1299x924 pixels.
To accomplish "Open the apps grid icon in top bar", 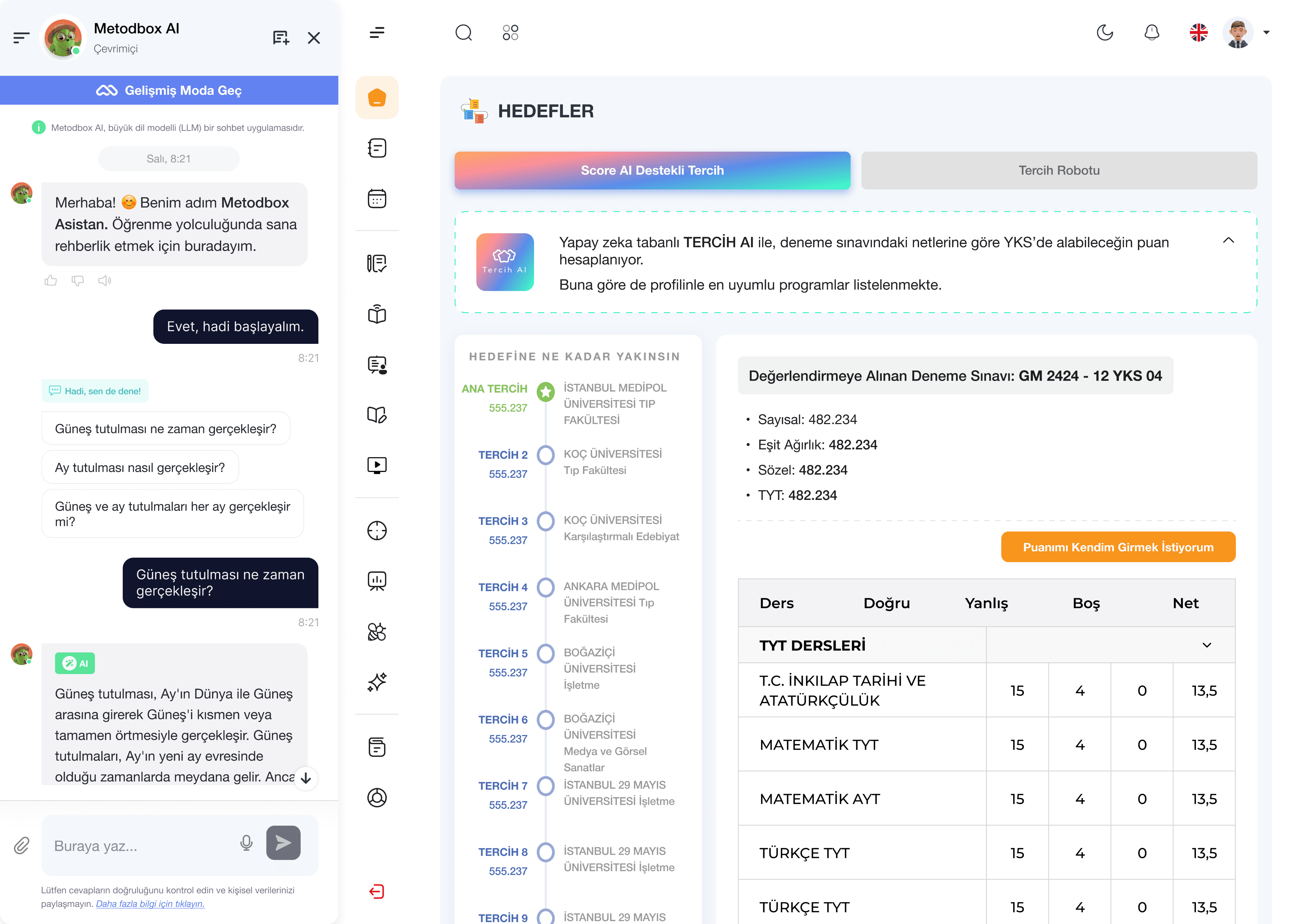I will tap(510, 32).
